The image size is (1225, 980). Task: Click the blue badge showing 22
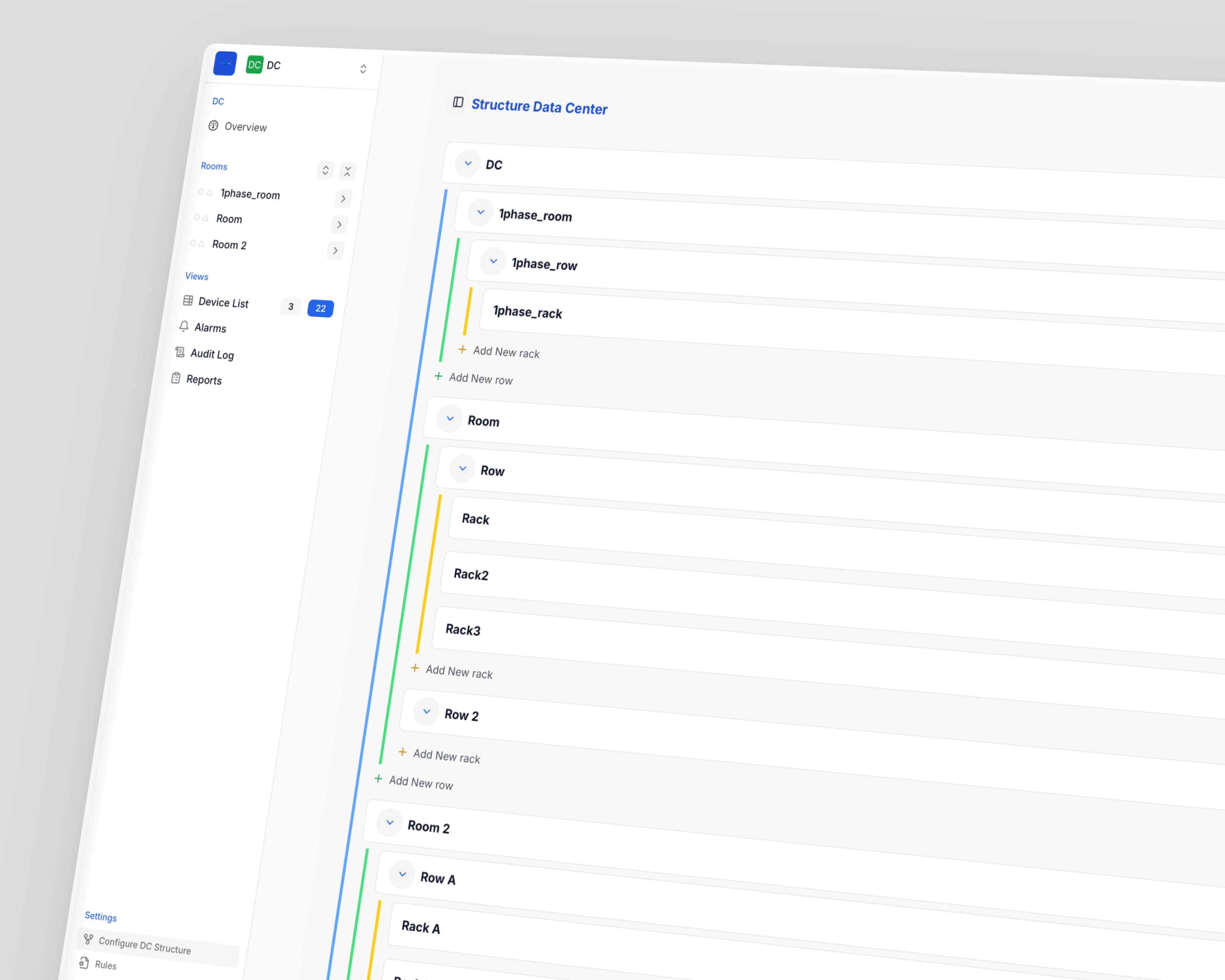click(321, 308)
